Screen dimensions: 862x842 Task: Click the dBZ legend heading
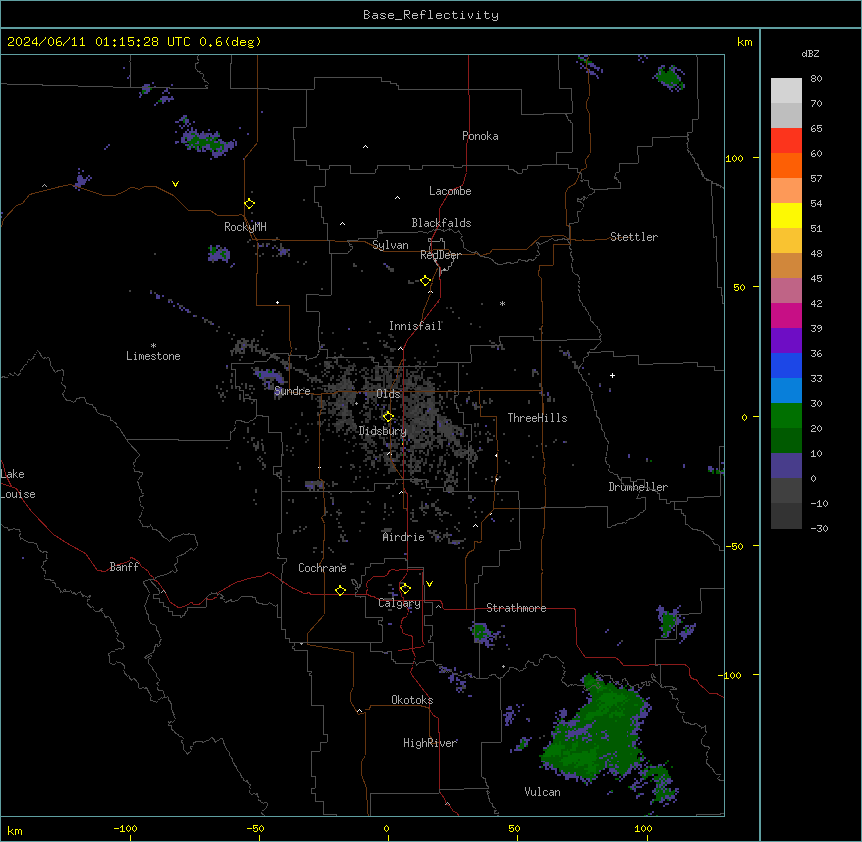pyautogui.click(x=810, y=53)
